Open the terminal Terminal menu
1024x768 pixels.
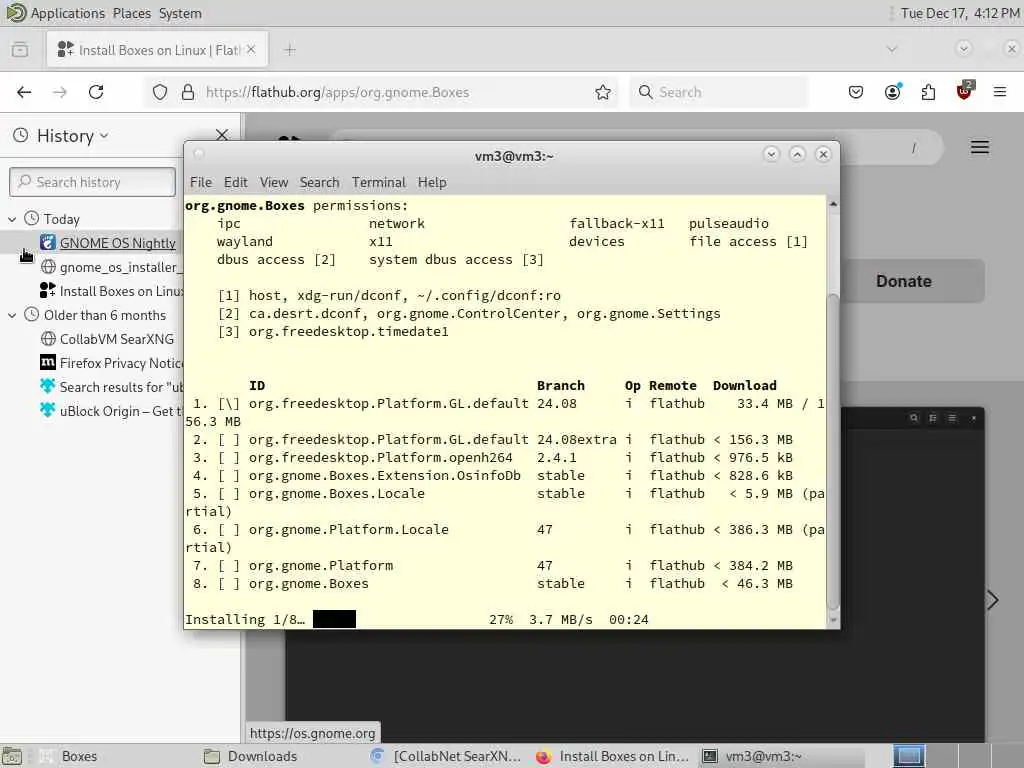pyautogui.click(x=379, y=182)
